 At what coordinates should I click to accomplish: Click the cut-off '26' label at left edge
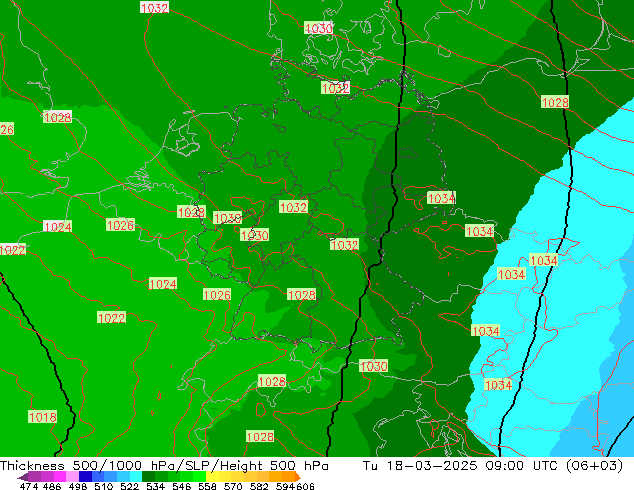6,129
